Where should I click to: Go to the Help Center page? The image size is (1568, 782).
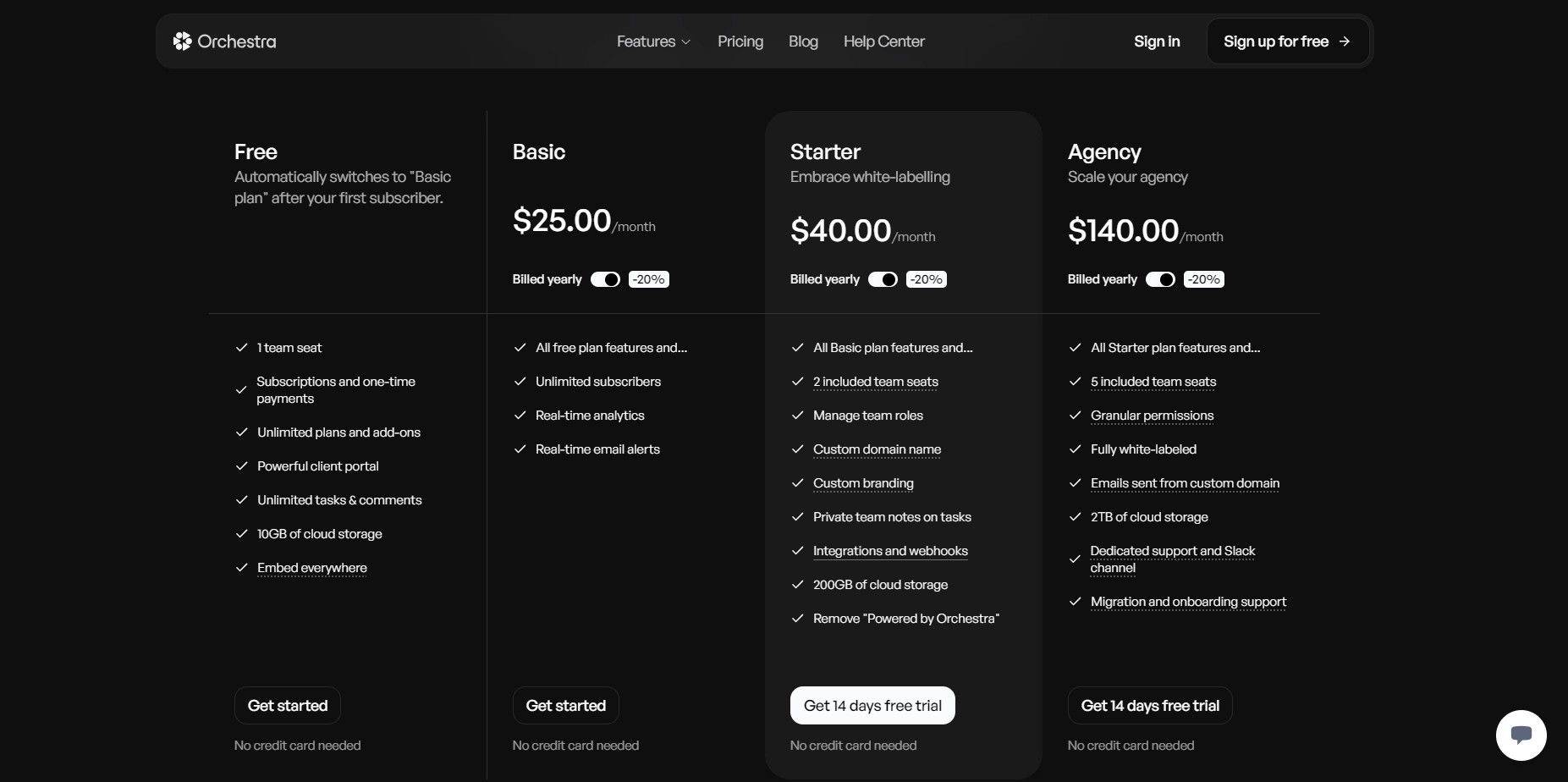point(884,41)
